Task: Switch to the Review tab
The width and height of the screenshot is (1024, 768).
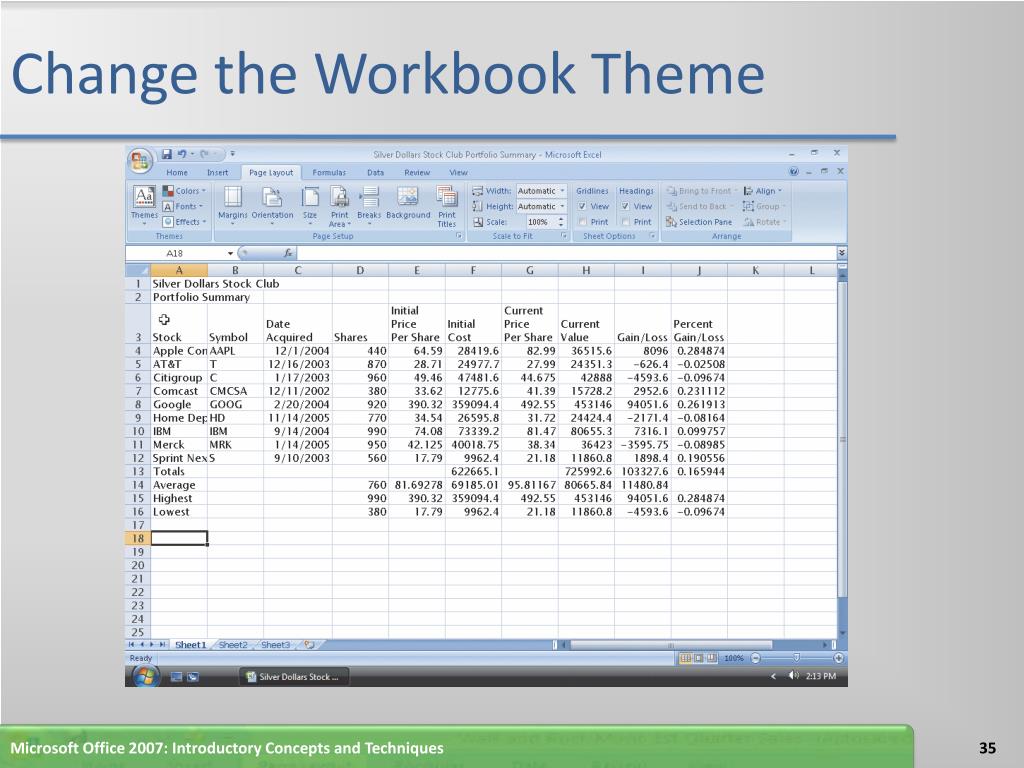Action: pyautogui.click(x=417, y=172)
